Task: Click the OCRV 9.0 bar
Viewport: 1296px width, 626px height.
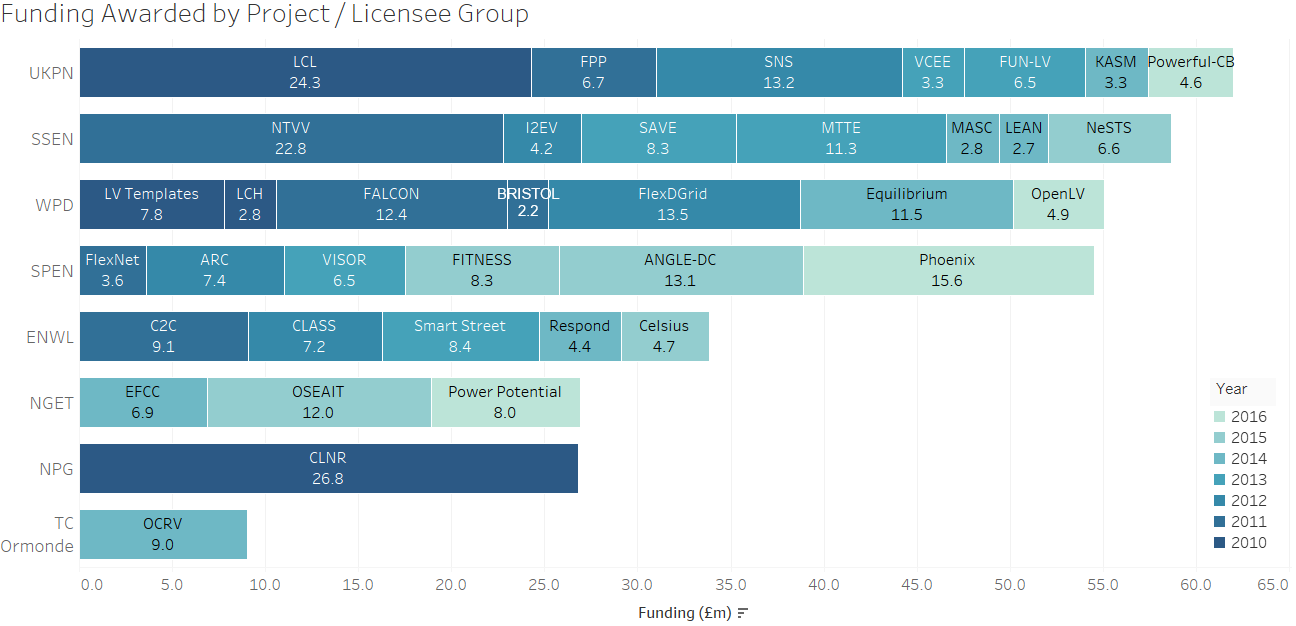Action: click(163, 534)
